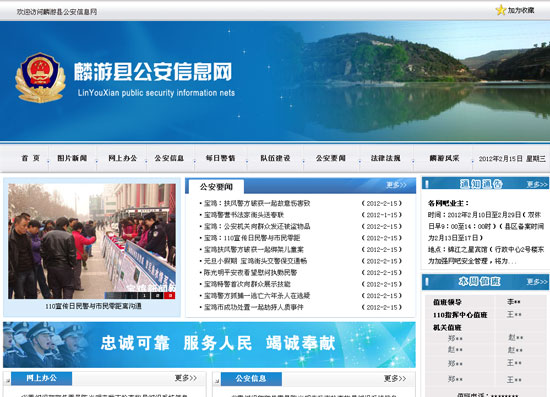Open 法律法规 navigation item
Image resolution: width=550 pixels, height=397 pixels.
pyautogui.click(x=385, y=158)
